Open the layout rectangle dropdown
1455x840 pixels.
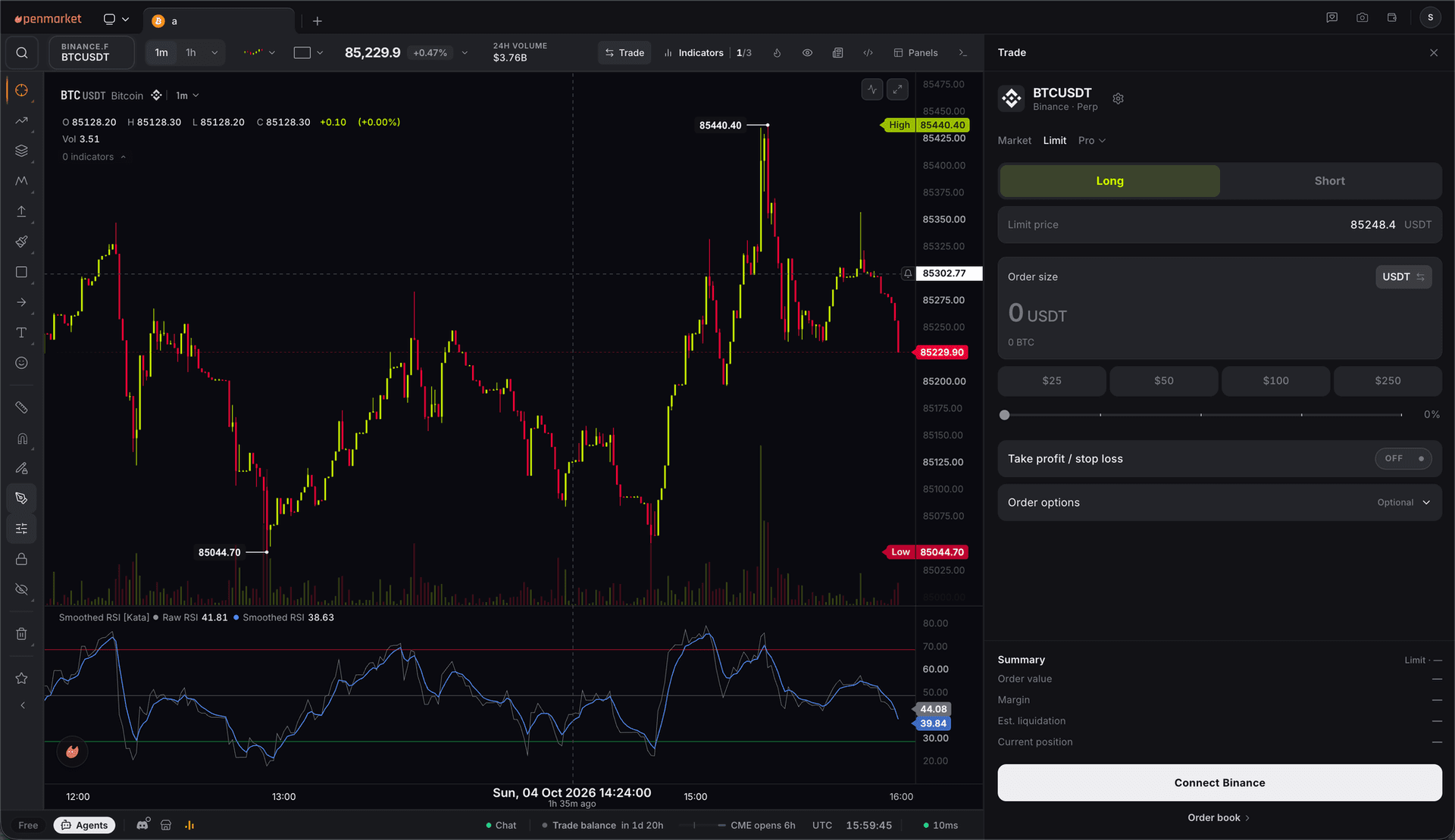[x=308, y=52]
